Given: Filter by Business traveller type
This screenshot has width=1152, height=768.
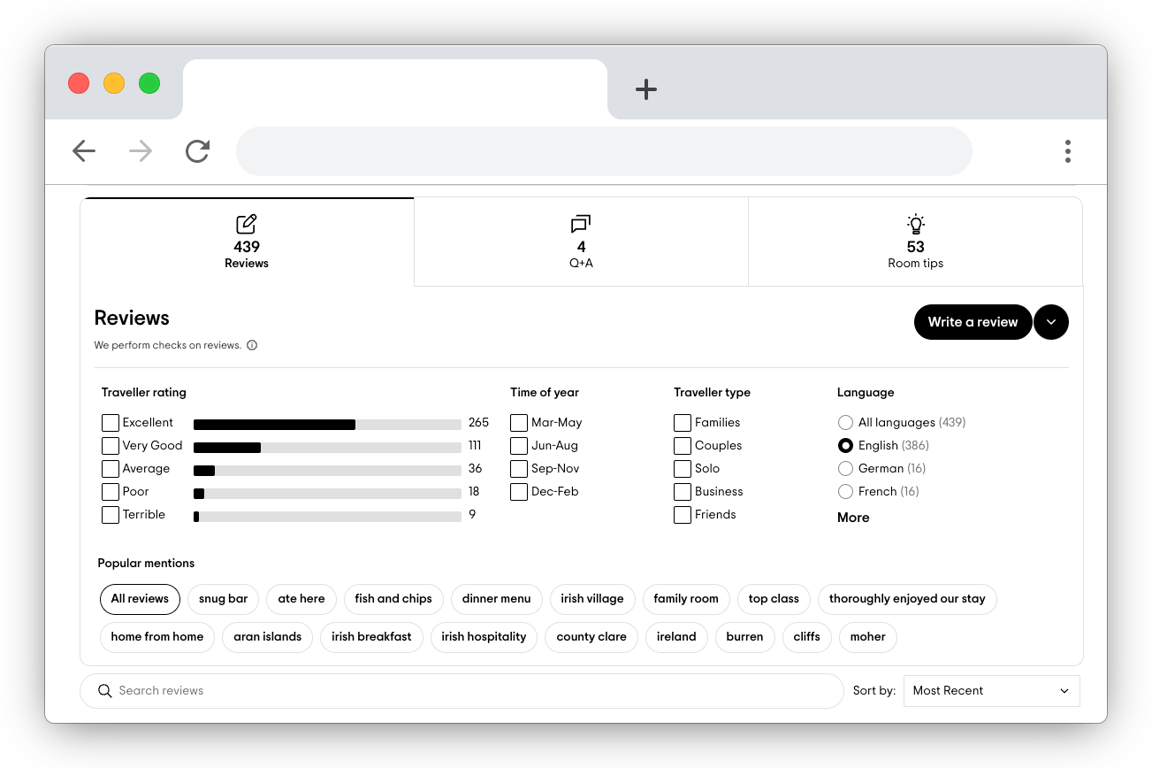Looking at the screenshot, I should coord(682,492).
